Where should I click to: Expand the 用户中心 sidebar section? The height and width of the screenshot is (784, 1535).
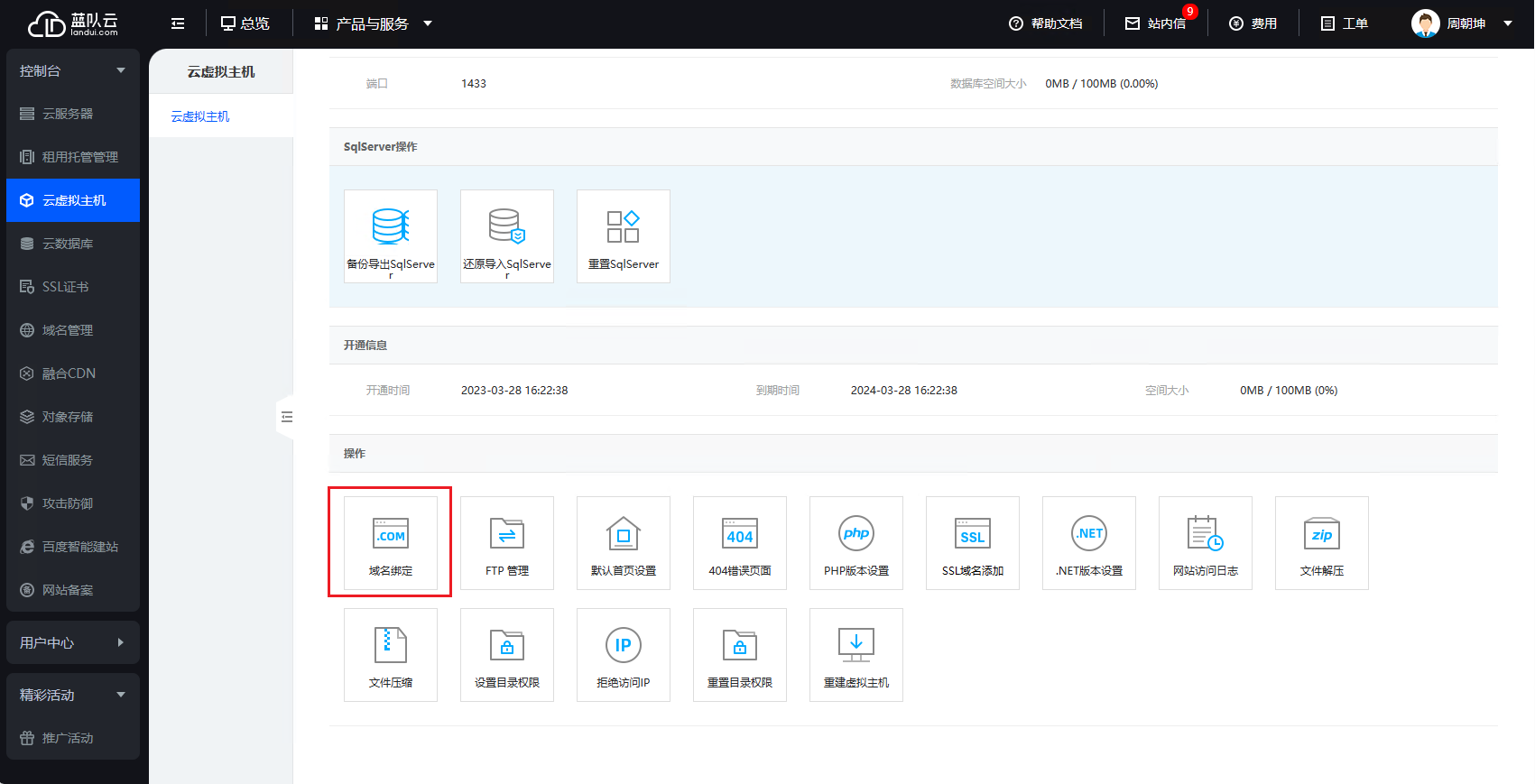[x=72, y=642]
